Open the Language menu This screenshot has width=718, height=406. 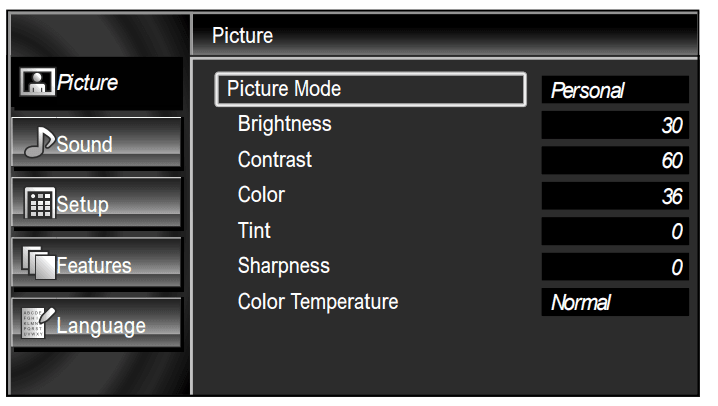[x=96, y=325]
